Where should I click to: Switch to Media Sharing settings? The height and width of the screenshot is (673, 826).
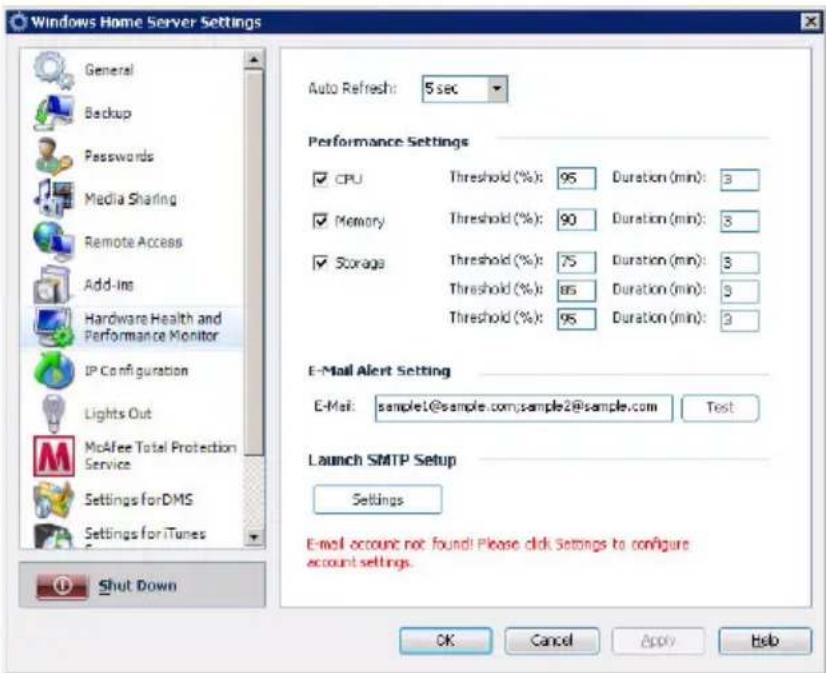132,199
